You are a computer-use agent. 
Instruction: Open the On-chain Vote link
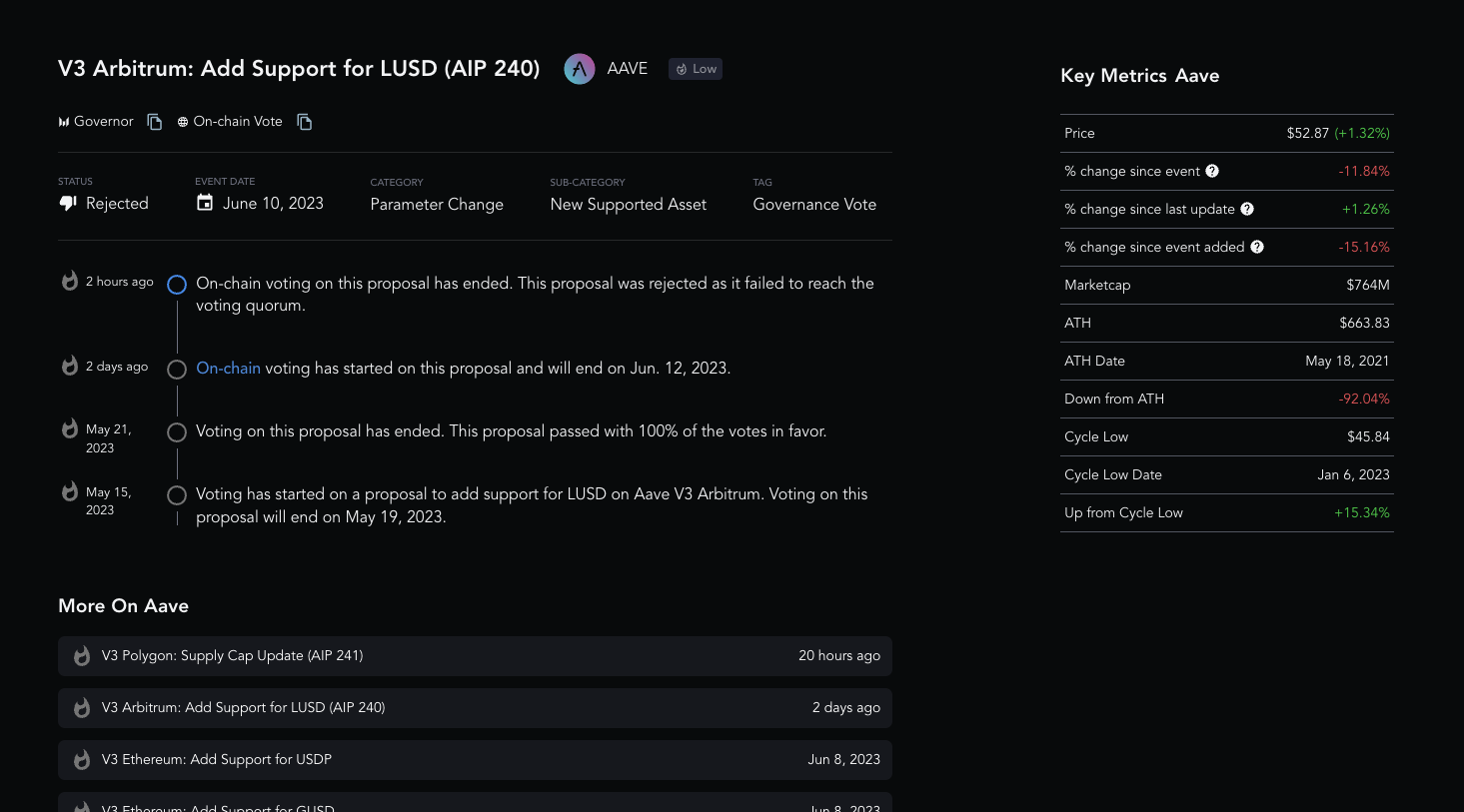[x=230, y=122]
